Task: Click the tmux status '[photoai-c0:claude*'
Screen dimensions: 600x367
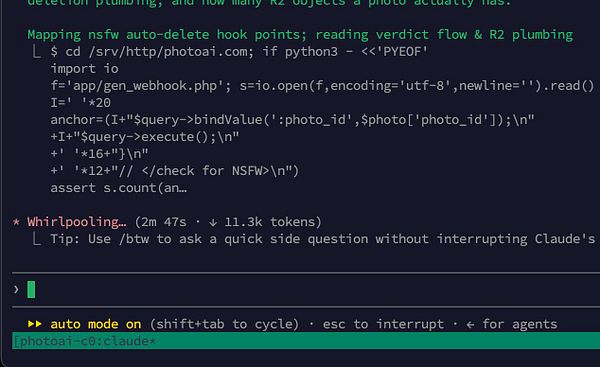Action: pyautogui.click(x=84, y=341)
